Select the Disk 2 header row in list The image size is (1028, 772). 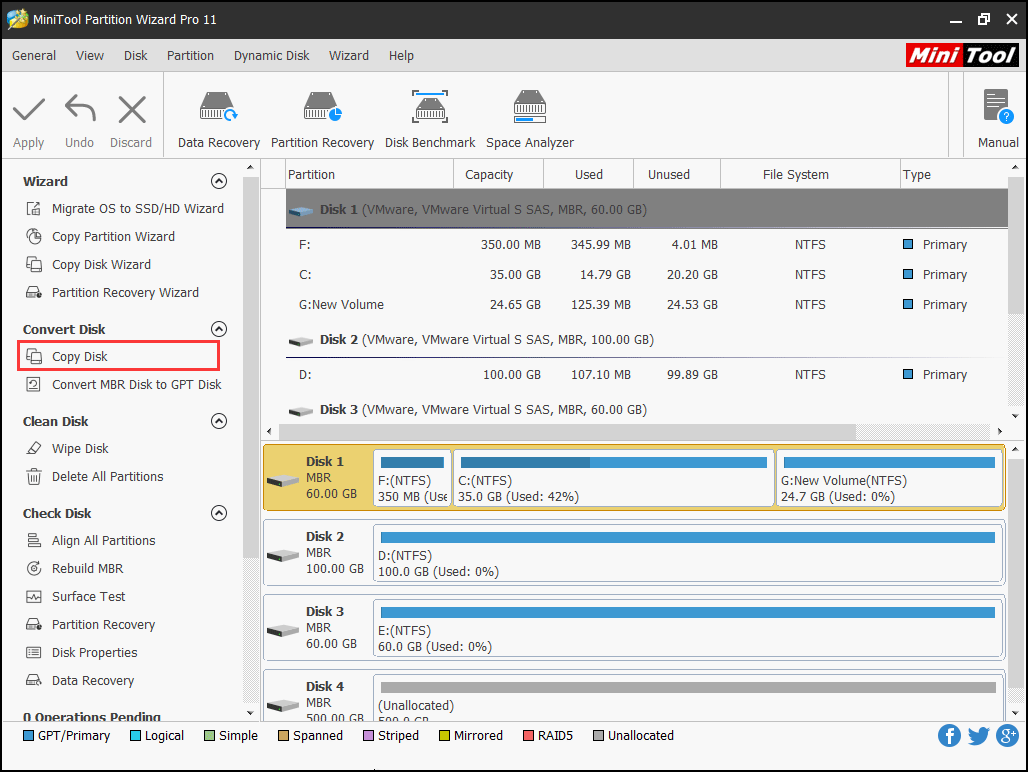pos(646,339)
